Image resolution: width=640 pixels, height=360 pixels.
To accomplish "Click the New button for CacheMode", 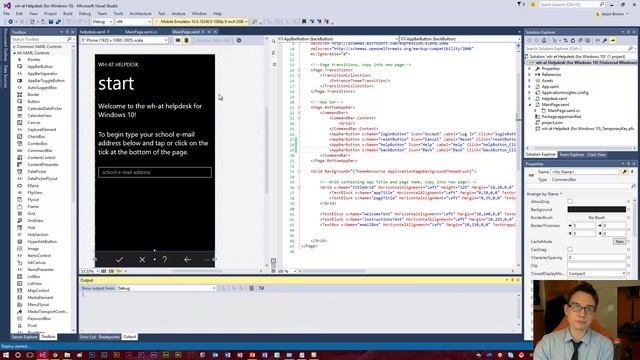I will pos(619,242).
